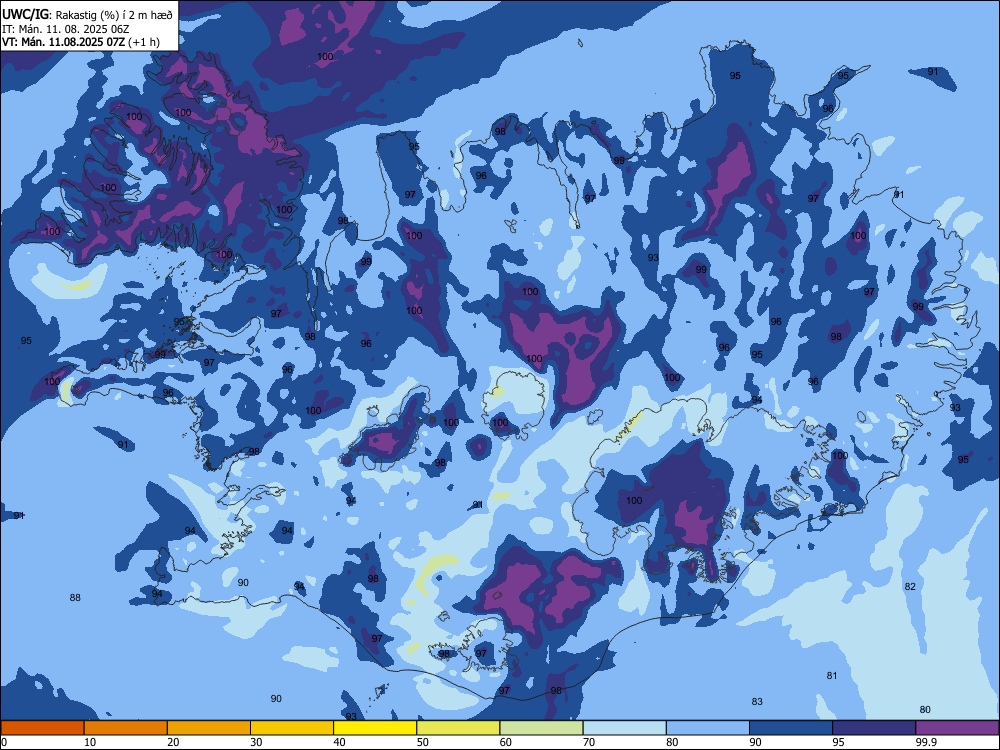Click the map humidity value '81'
Image resolution: width=1000 pixels, height=750 pixels.
tap(832, 675)
